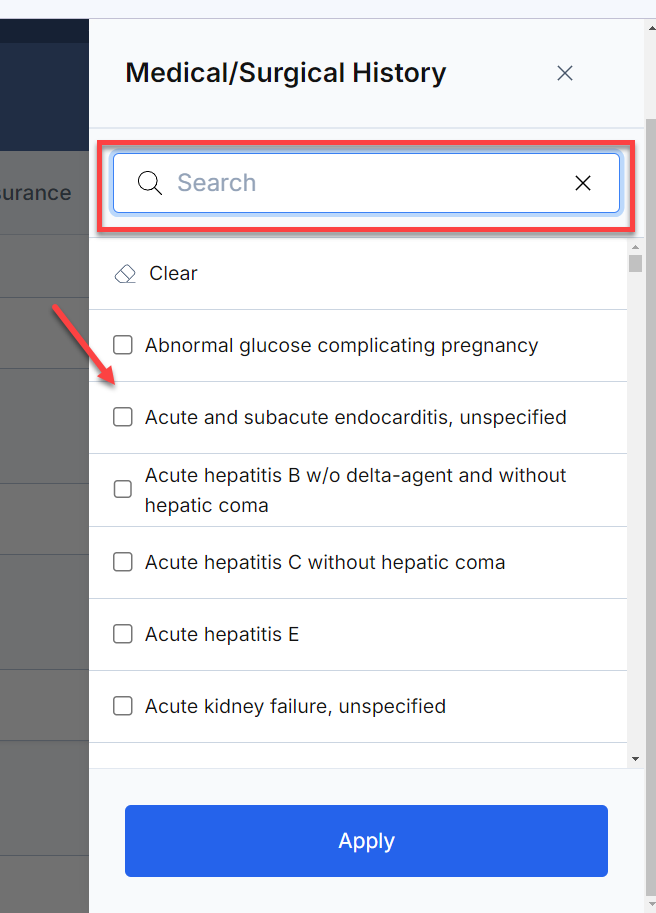
Task: Select the Acute hepatitis E checkbox
Action: [123, 634]
